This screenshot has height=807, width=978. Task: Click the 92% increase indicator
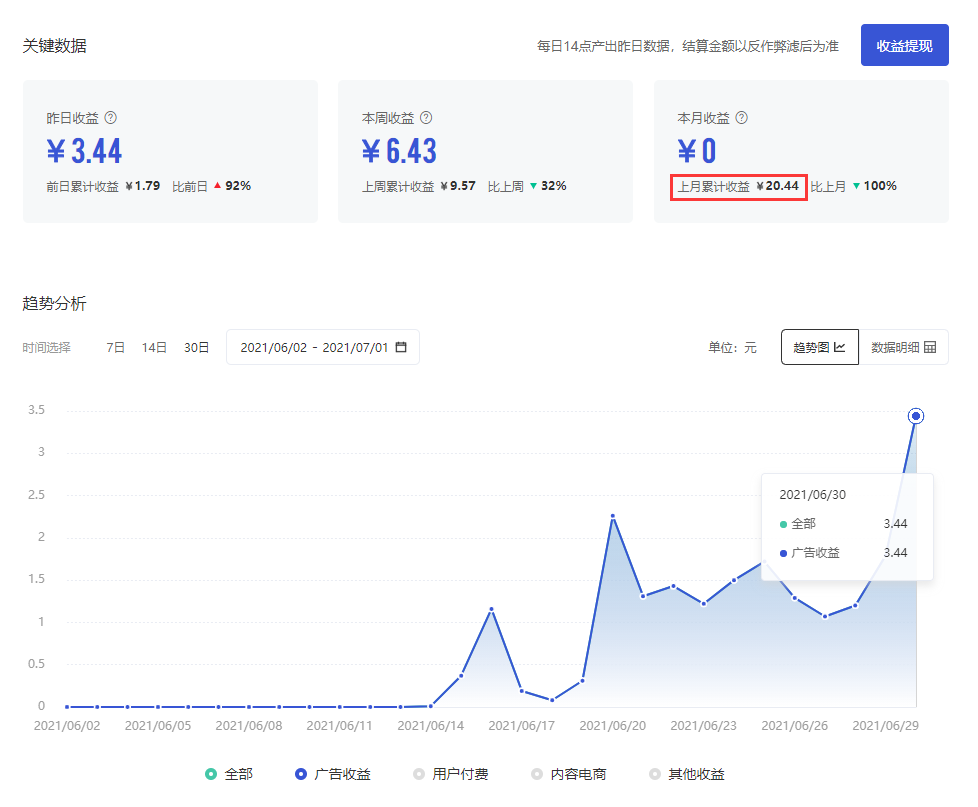(x=232, y=186)
